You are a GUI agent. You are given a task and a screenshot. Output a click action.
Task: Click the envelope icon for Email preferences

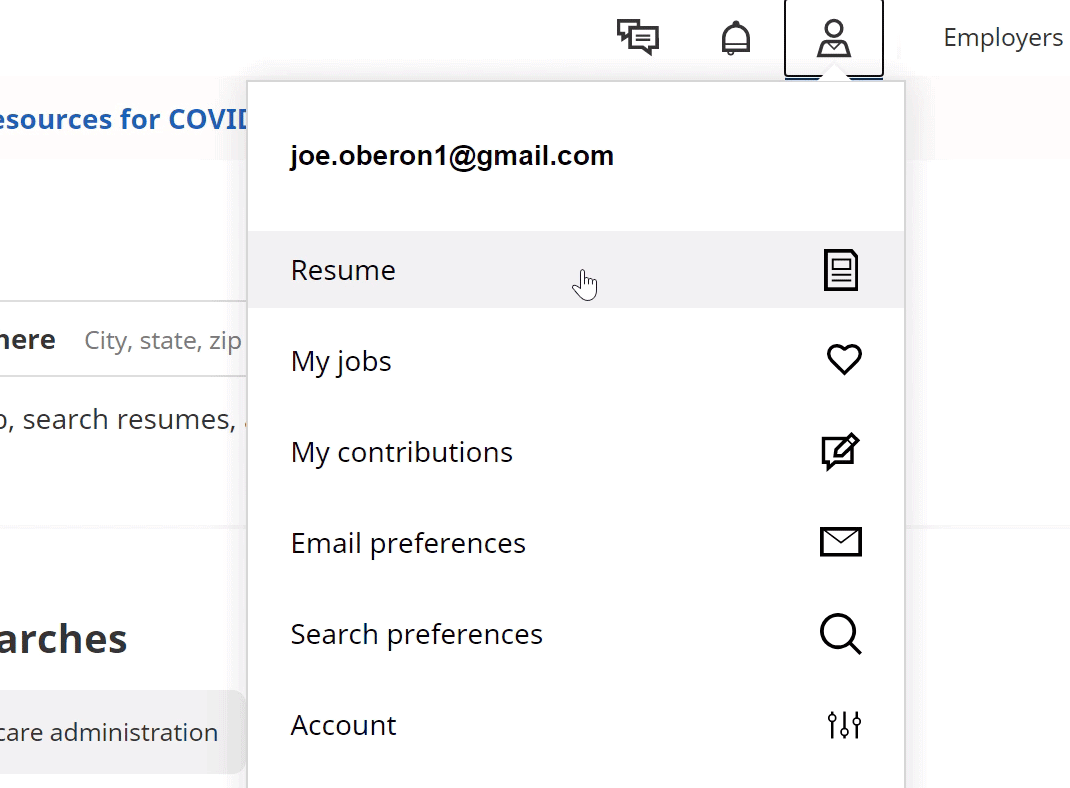point(841,542)
